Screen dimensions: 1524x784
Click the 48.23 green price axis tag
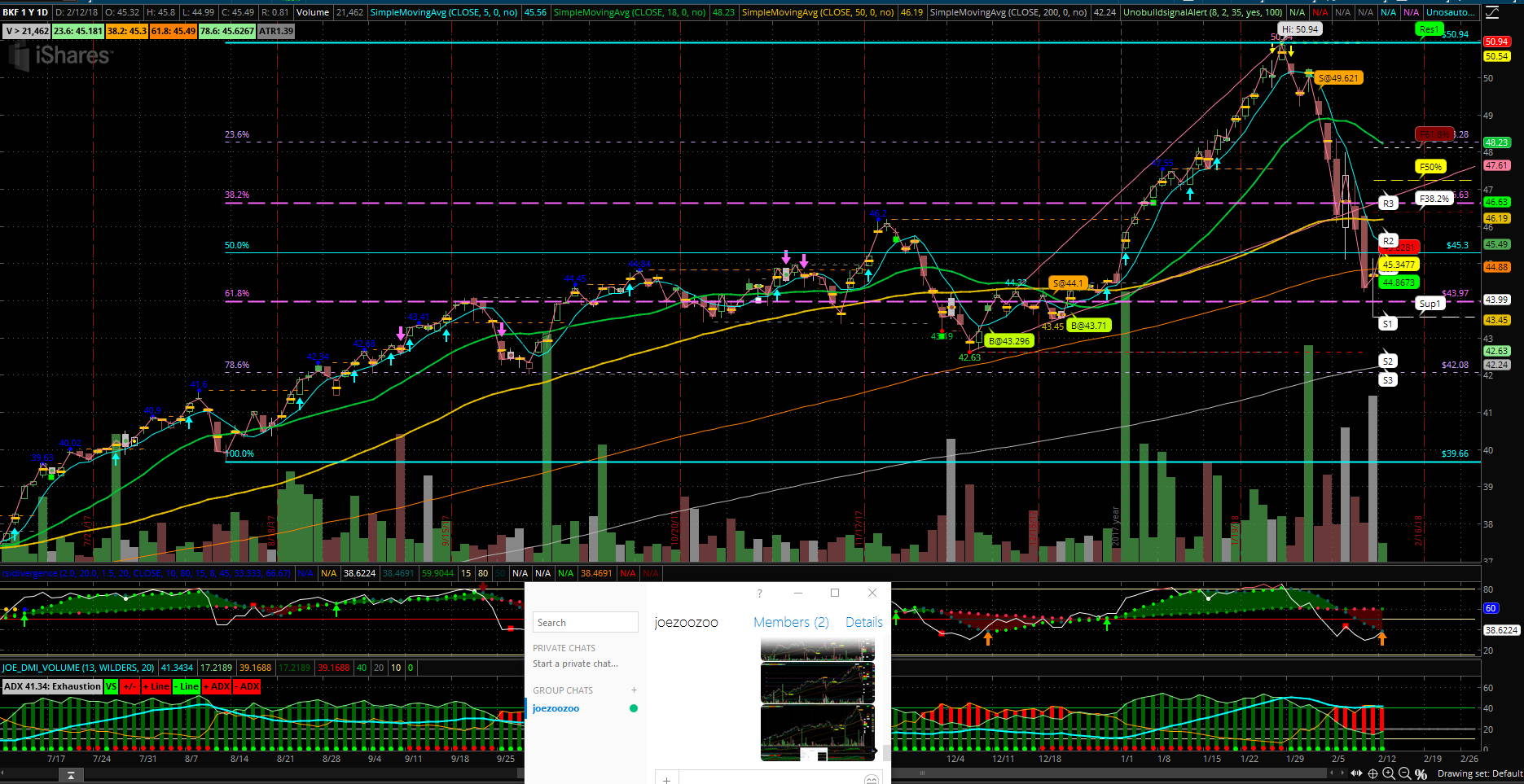(x=1497, y=142)
